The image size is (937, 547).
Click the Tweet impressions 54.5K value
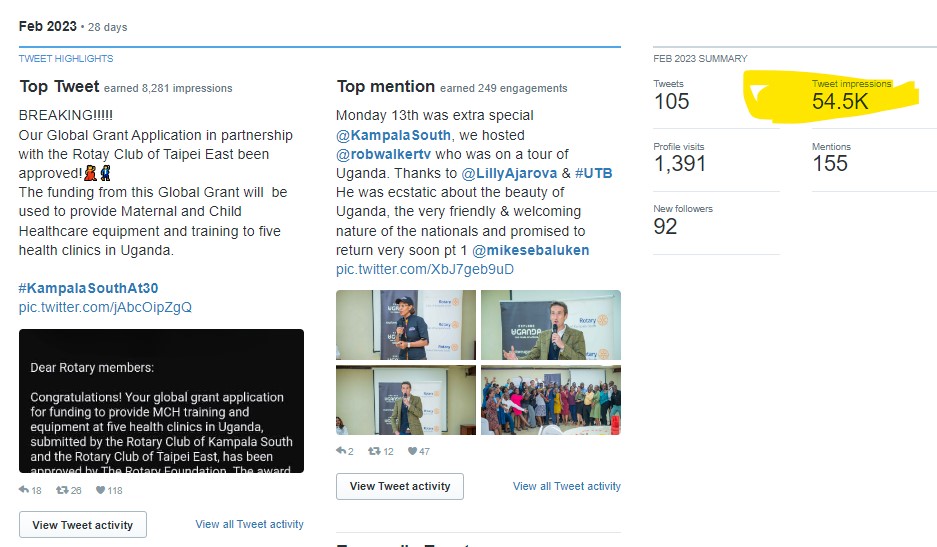tap(840, 102)
